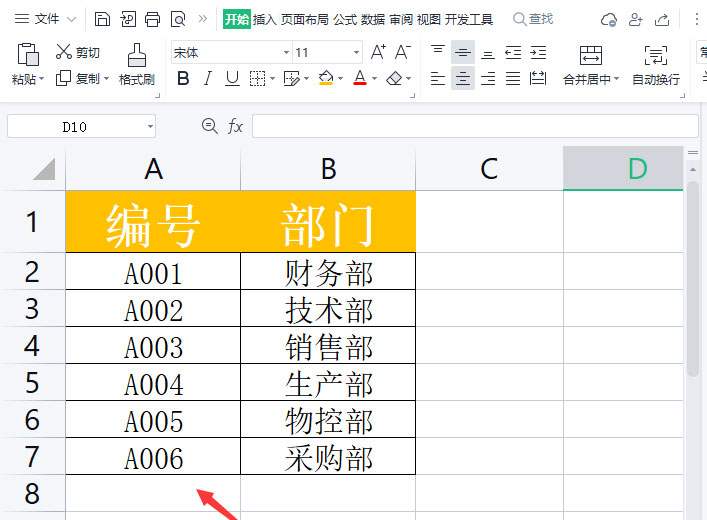Image resolution: width=707 pixels, height=520 pixels.
Task: Click in the formula bar input
Action: coord(475,126)
